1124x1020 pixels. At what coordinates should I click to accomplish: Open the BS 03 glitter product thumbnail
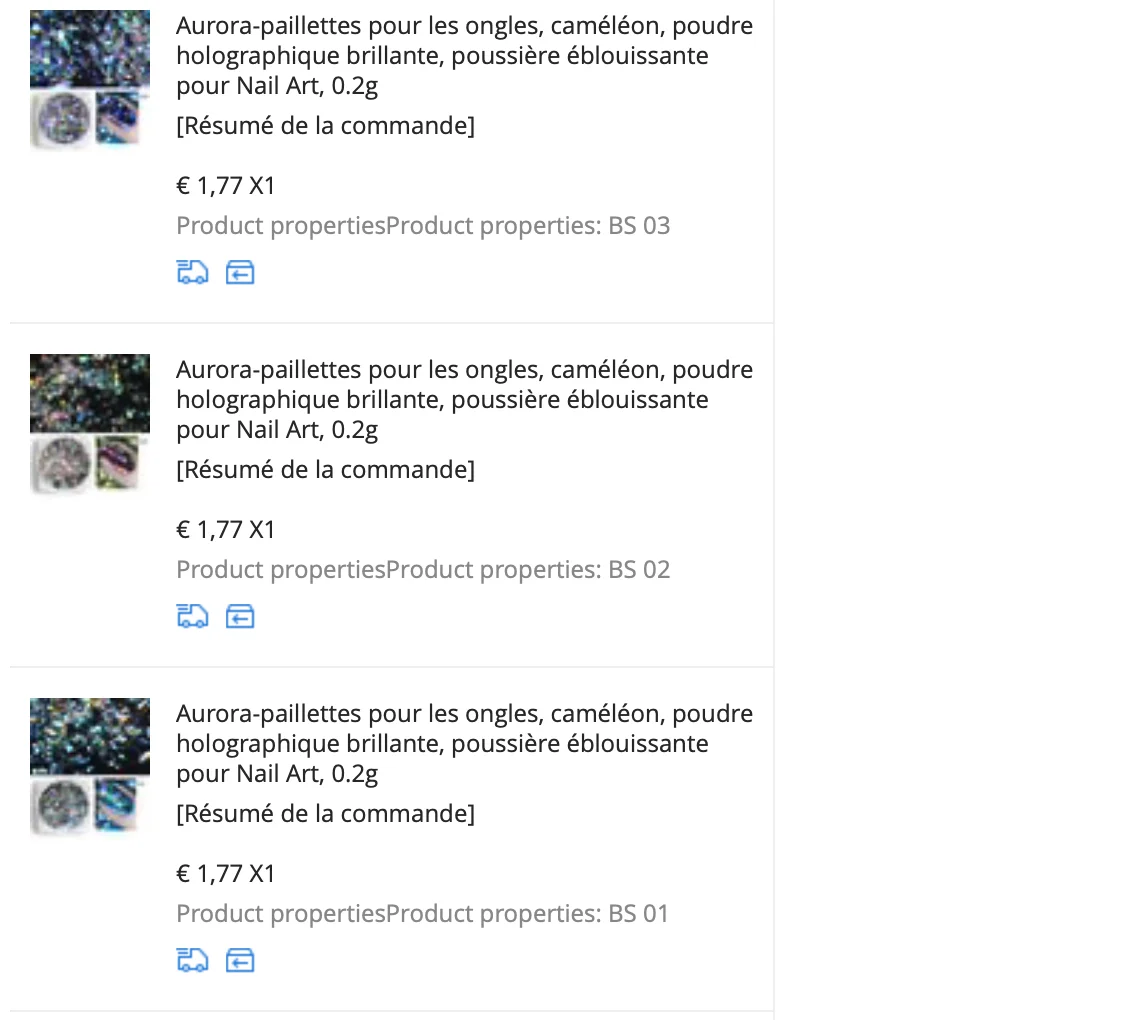coord(90,79)
